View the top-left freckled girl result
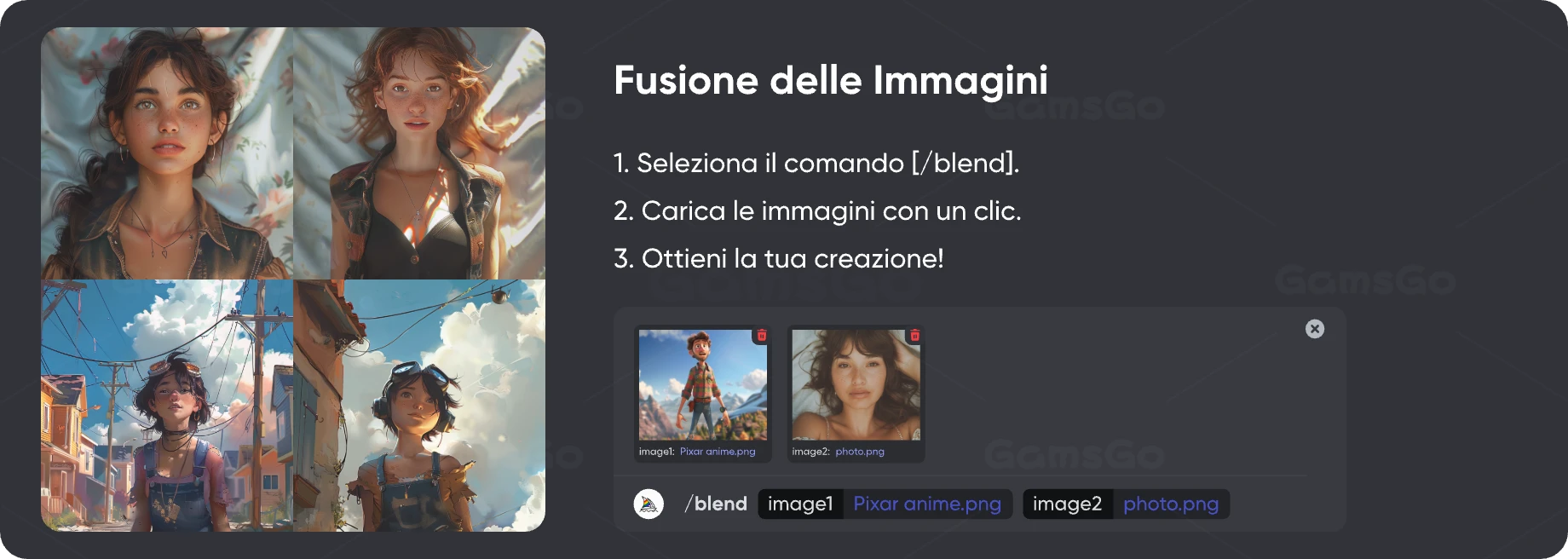The width and height of the screenshot is (1568, 559). click(x=167, y=153)
